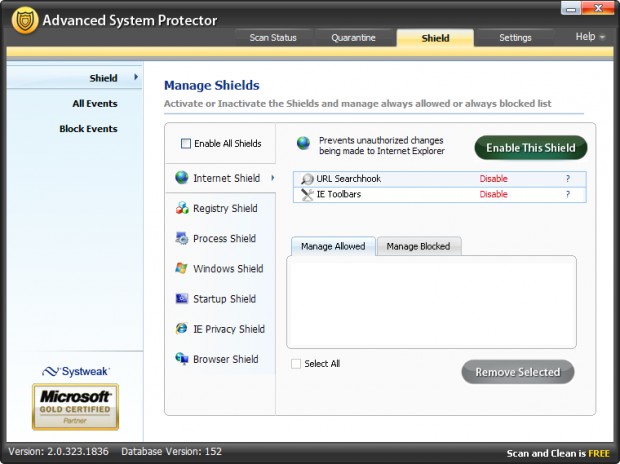Toggle the Disable link for URL Searchhook
The width and height of the screenshot is (620, 464).
point(493,179)
